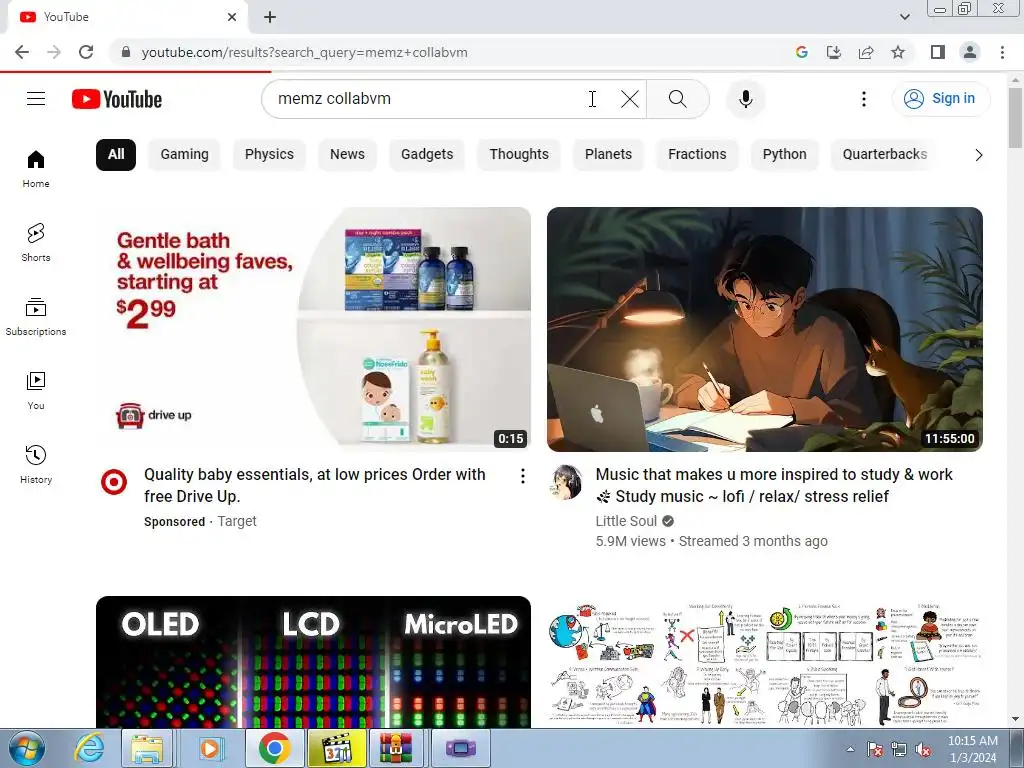Viewport: 1024px width, 768px height.
Task: Click the page vertical scrollbar thumb
Action: coord(1016,118)
